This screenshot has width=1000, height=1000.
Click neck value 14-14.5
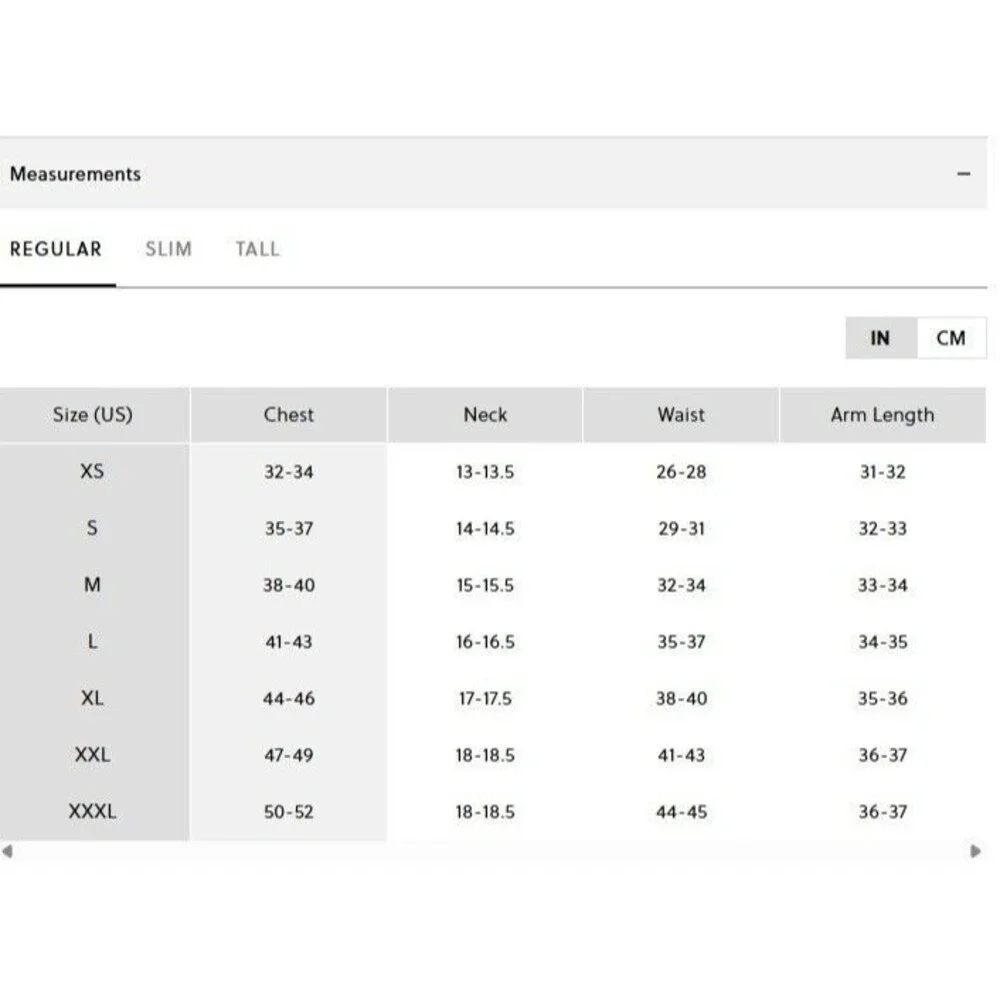click(x=485, y=529)
